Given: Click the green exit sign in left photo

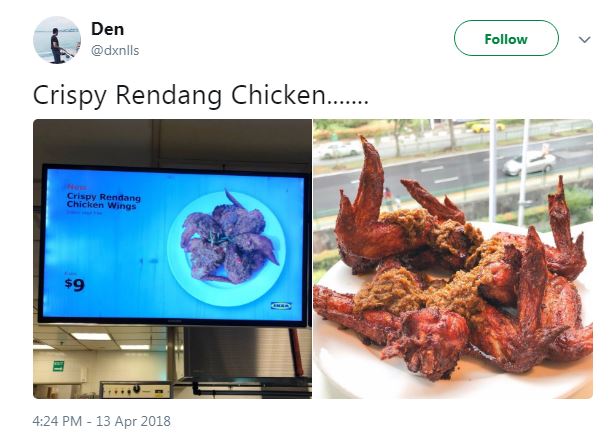Looking at the screenshot, I should pos(58,366).
